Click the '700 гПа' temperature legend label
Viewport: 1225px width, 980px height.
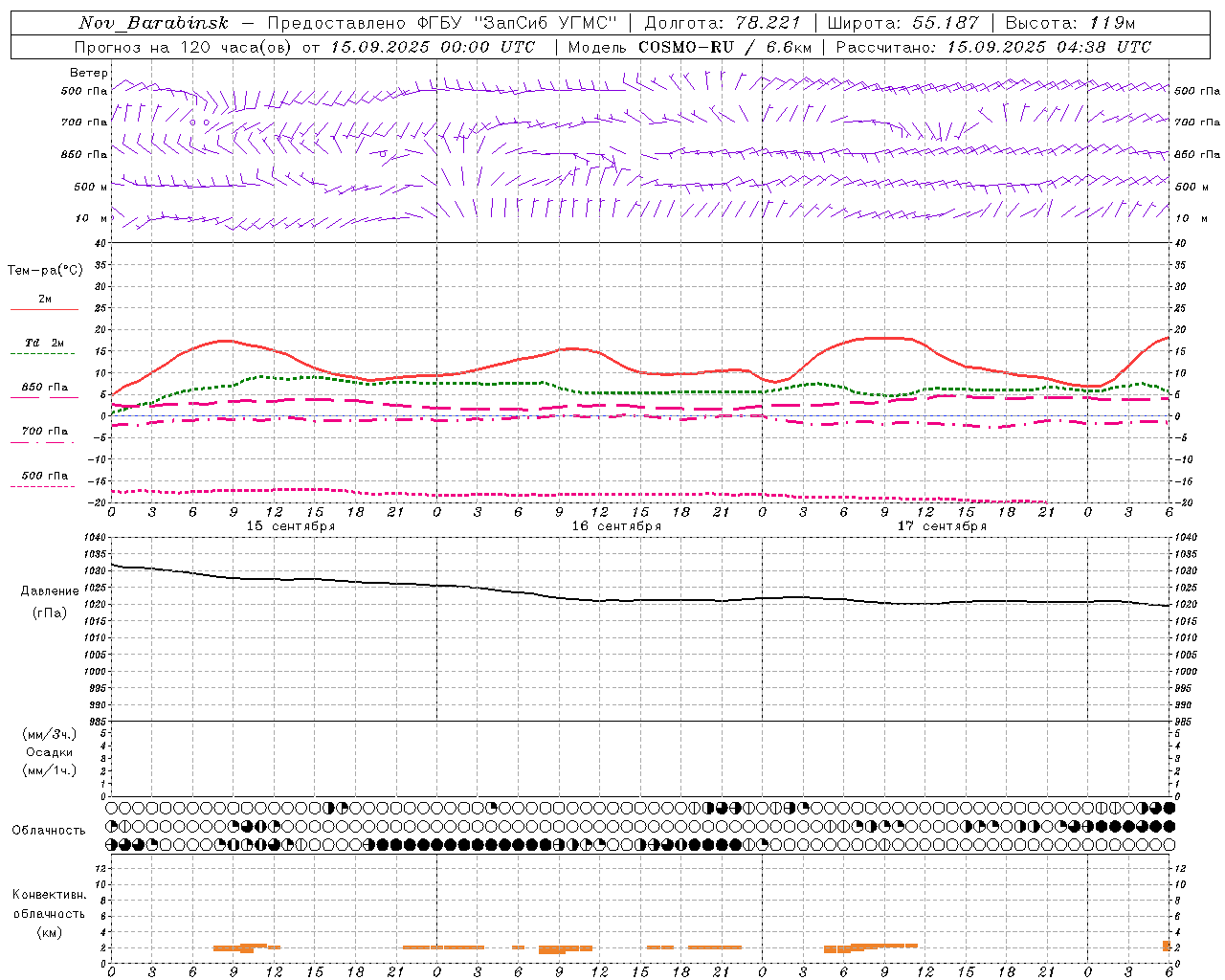coord(44,432)
